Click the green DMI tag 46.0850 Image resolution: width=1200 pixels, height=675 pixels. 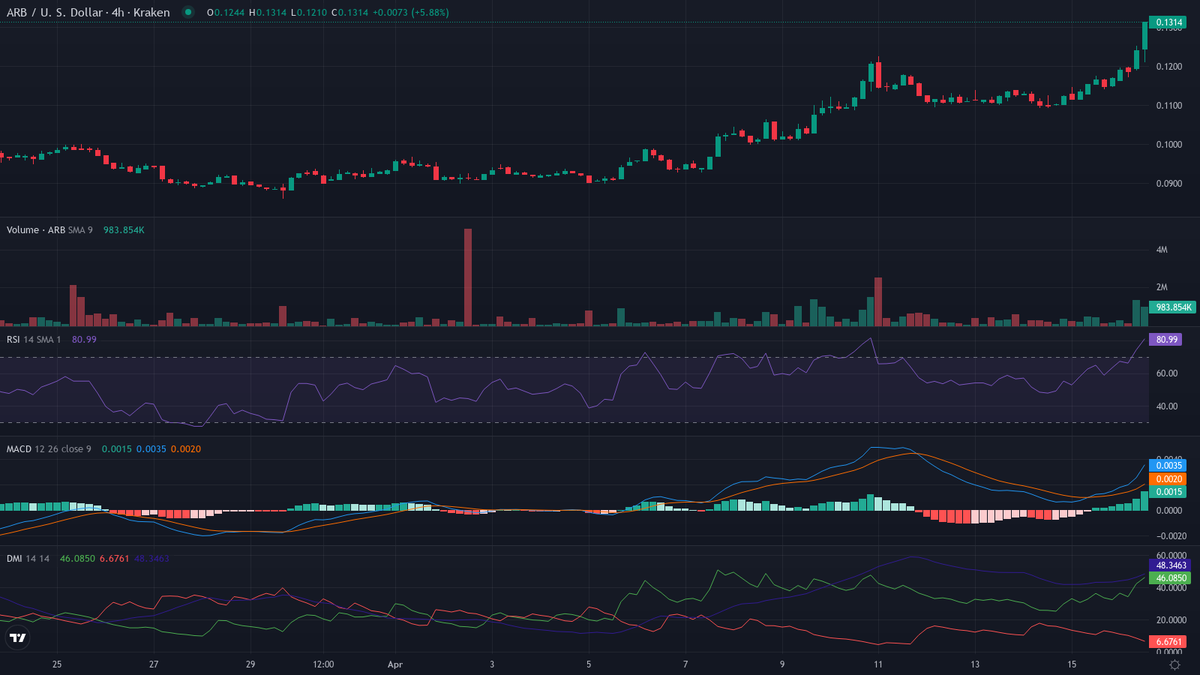1169,578
